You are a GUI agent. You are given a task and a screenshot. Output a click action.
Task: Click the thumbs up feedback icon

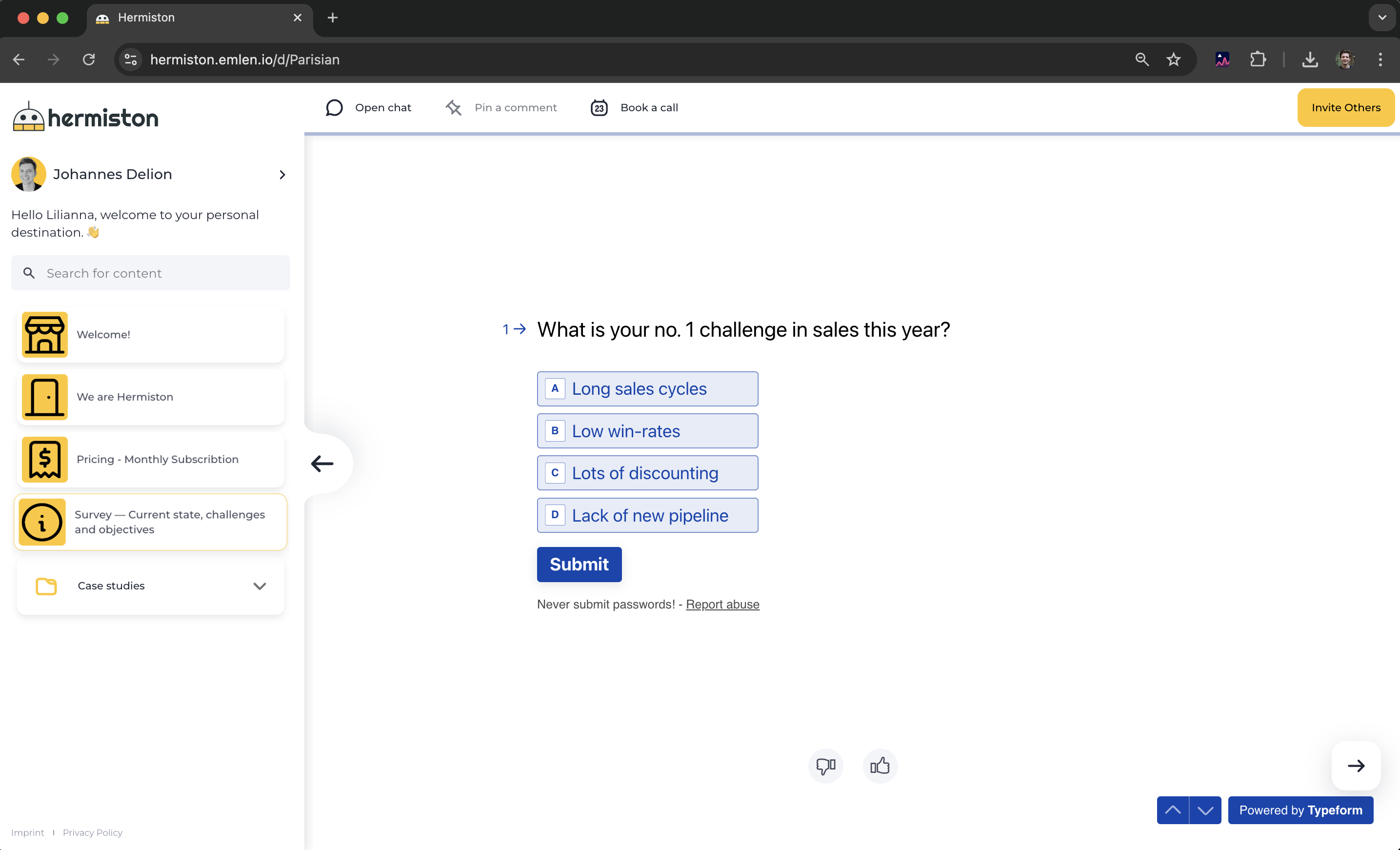[x=880, y=765]
